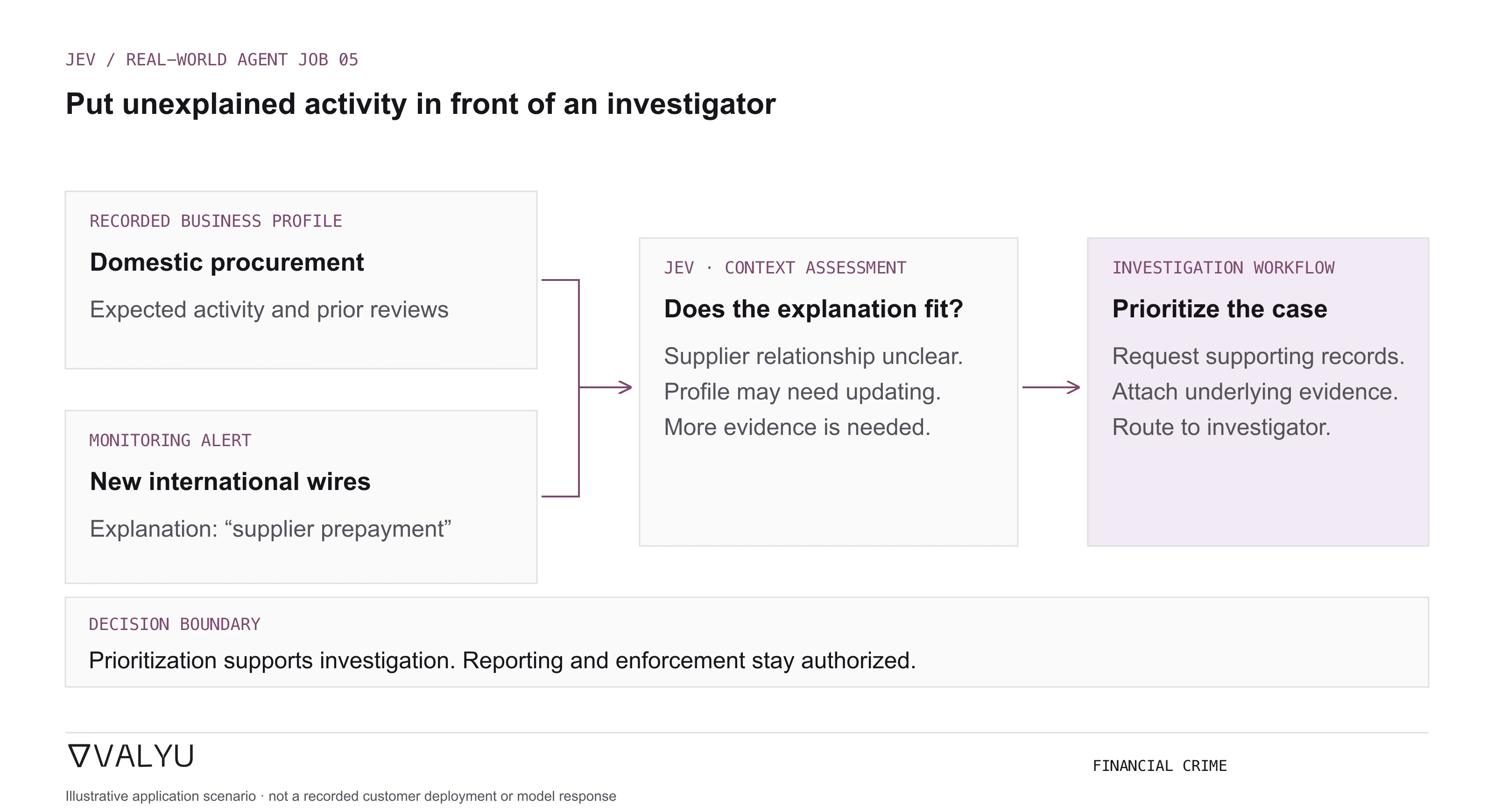Click the 'MONITORING ALERT' label

tap(170, 441)
